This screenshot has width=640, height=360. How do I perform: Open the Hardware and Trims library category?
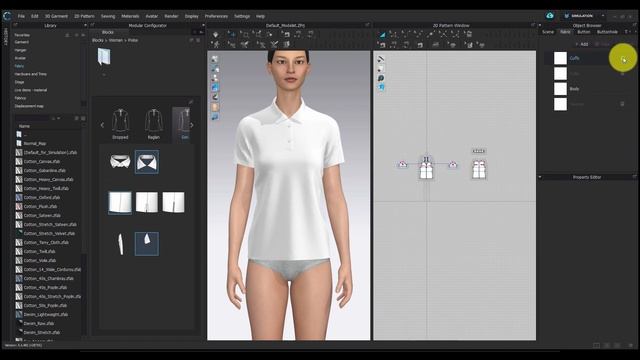coord(31,74)
